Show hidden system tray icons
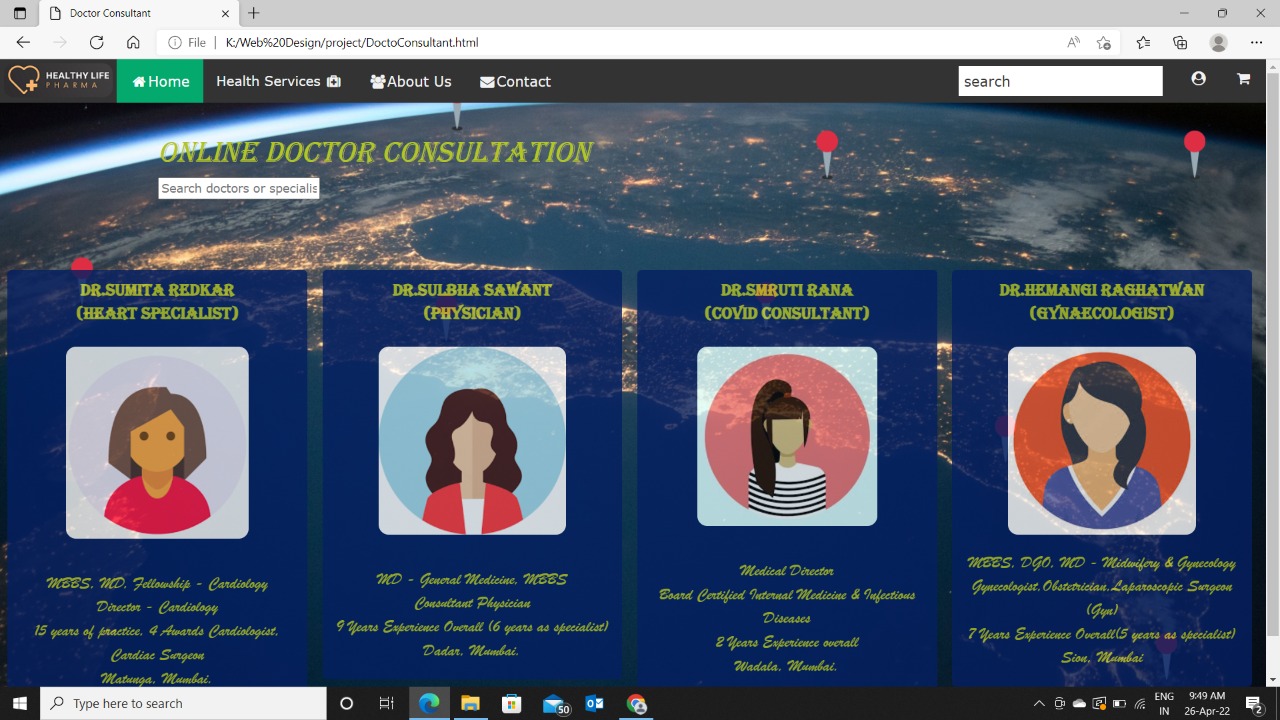Screen dimensions: 1280x720 coord(1039,704)
